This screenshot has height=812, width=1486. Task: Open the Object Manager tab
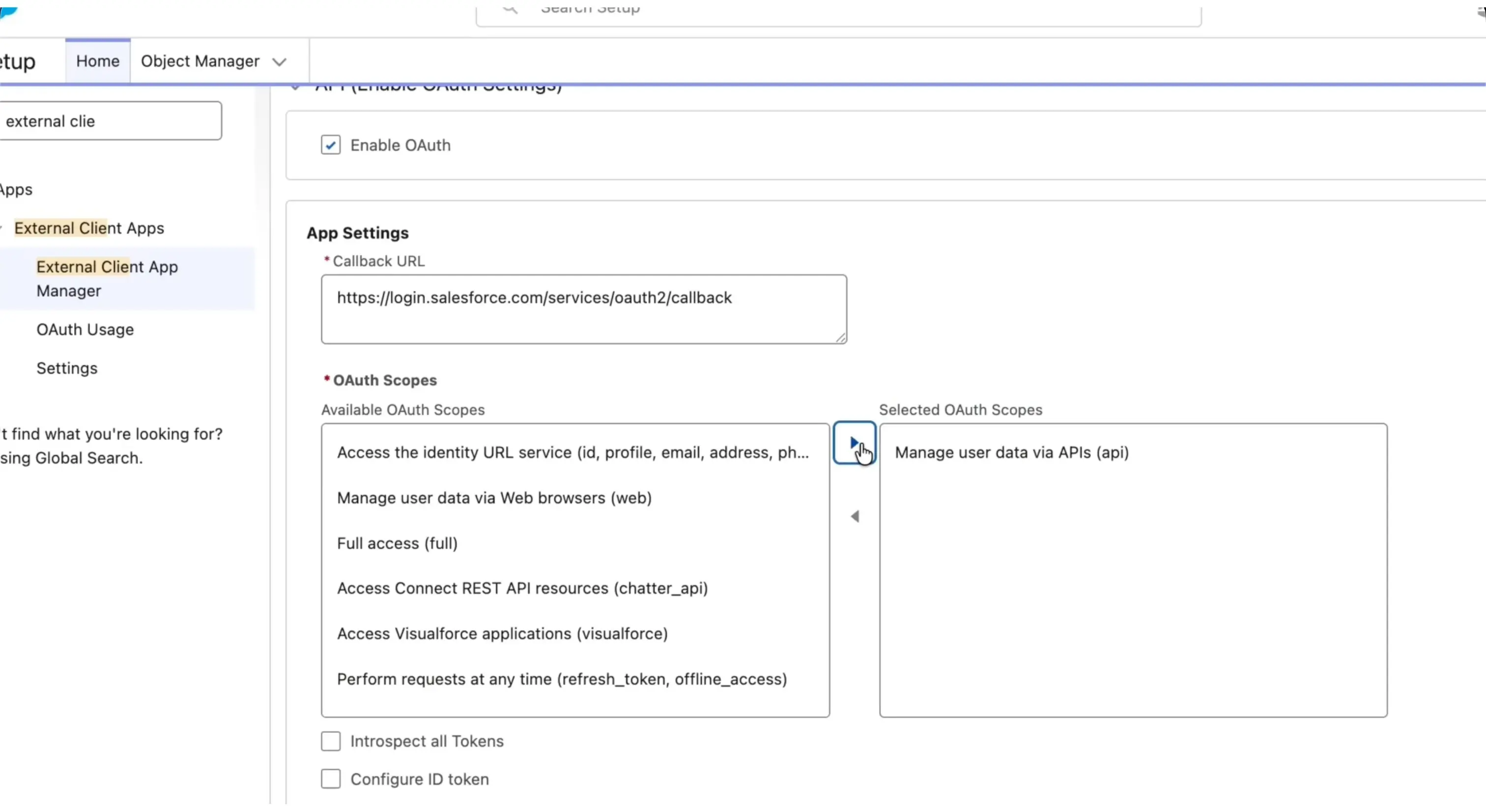(x=200, y=61)
